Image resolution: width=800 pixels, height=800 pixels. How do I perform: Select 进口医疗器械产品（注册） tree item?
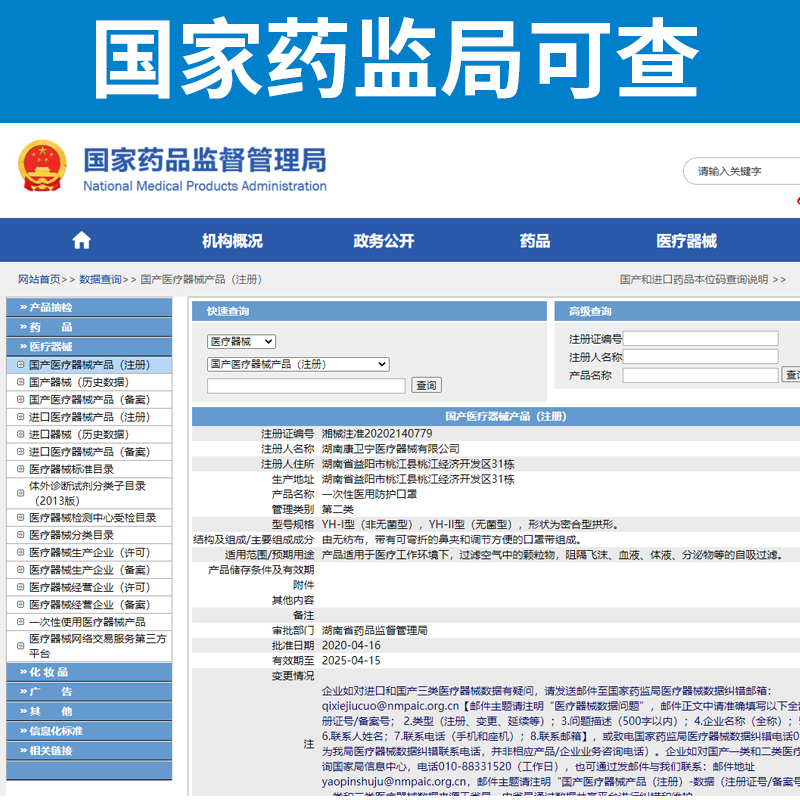tap(89, 417)
